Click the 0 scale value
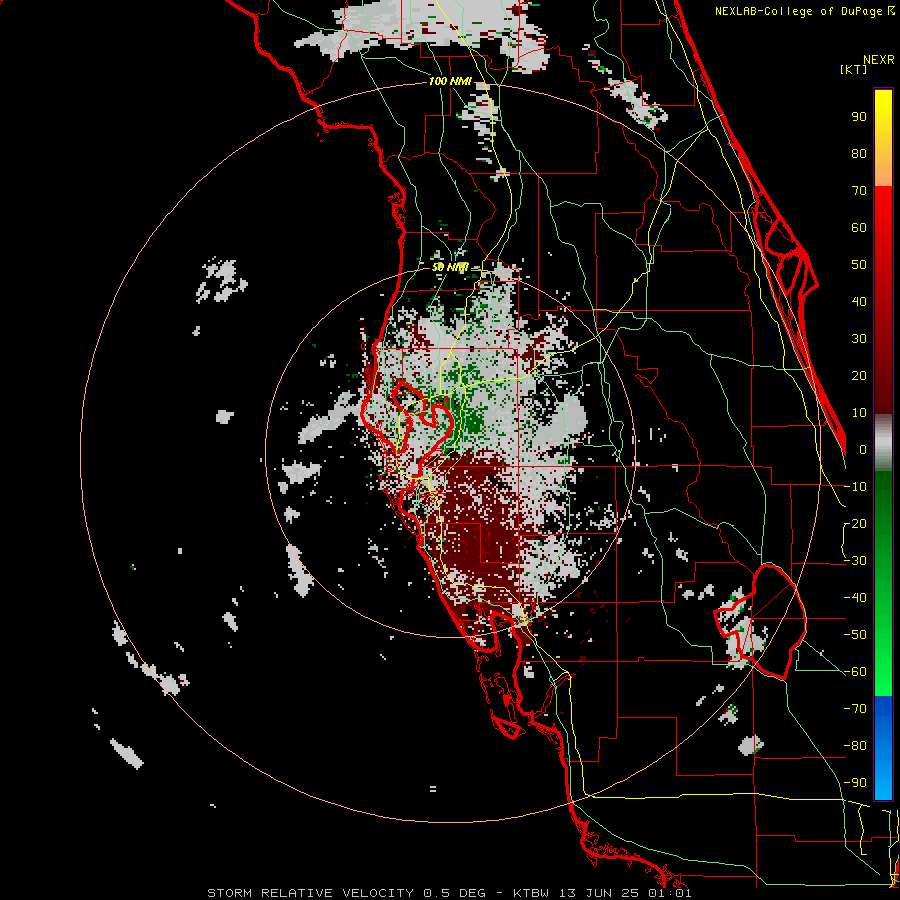This screenshot has width=900, height=900. click(863, 450)
